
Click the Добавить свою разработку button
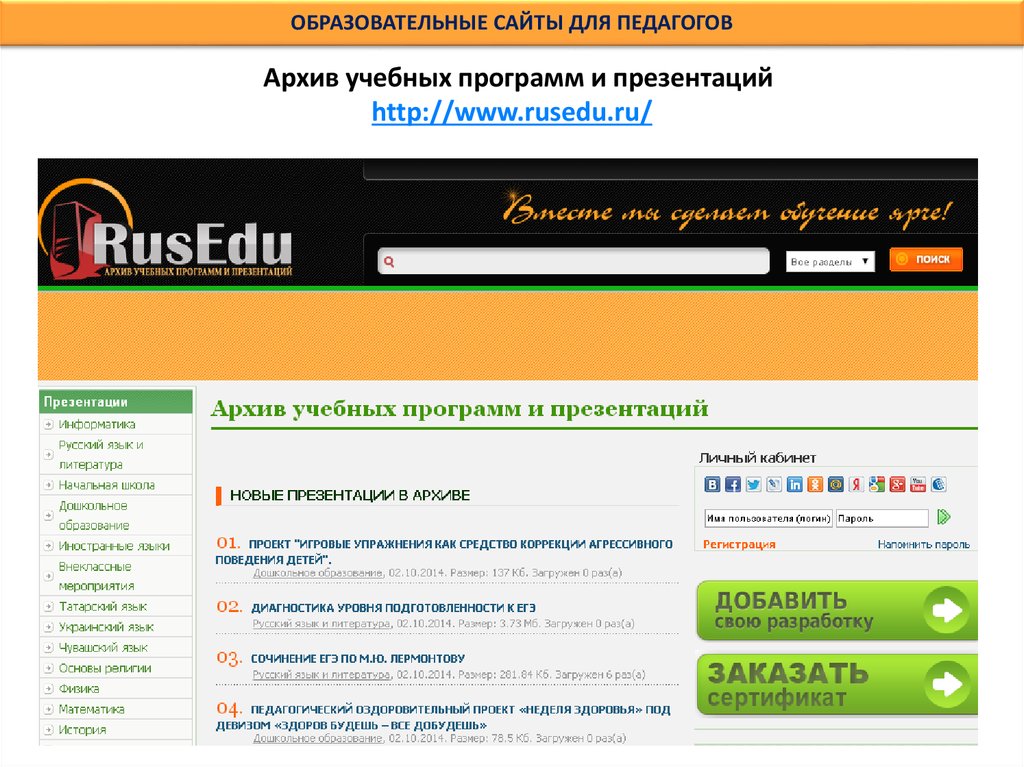(837, 611)
